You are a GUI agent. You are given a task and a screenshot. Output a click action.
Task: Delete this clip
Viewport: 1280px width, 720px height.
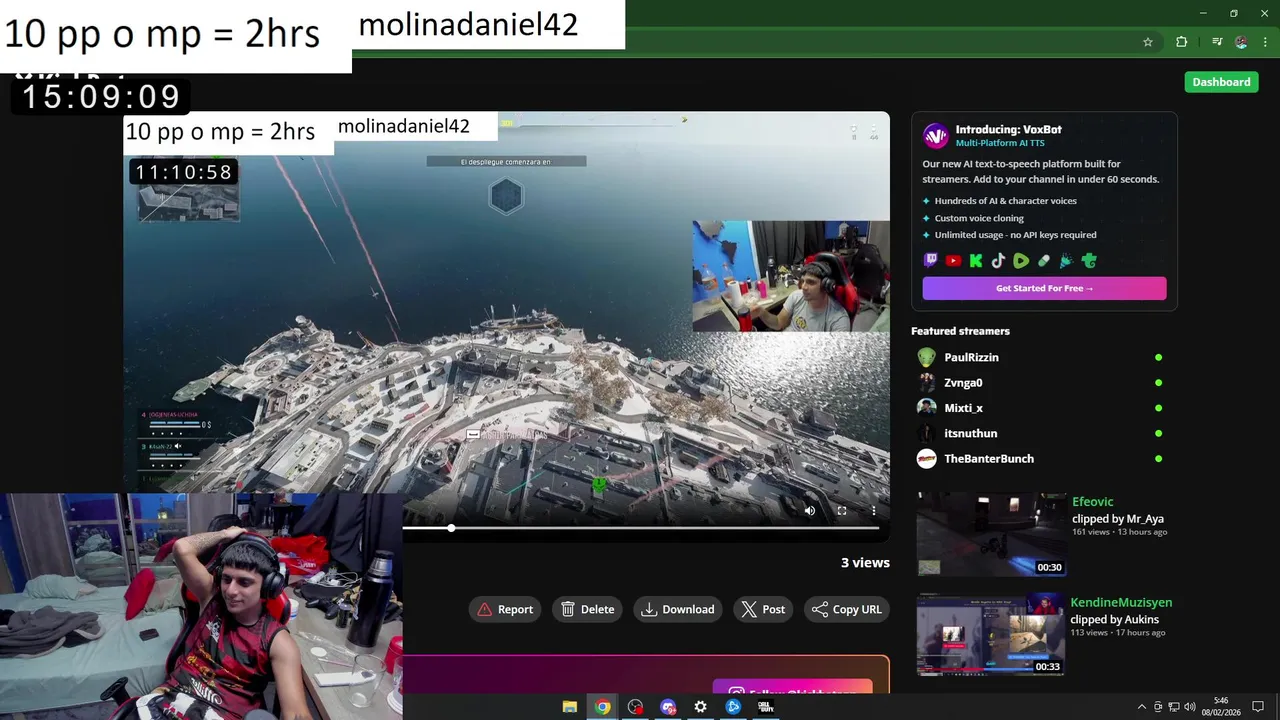(588, 609)
